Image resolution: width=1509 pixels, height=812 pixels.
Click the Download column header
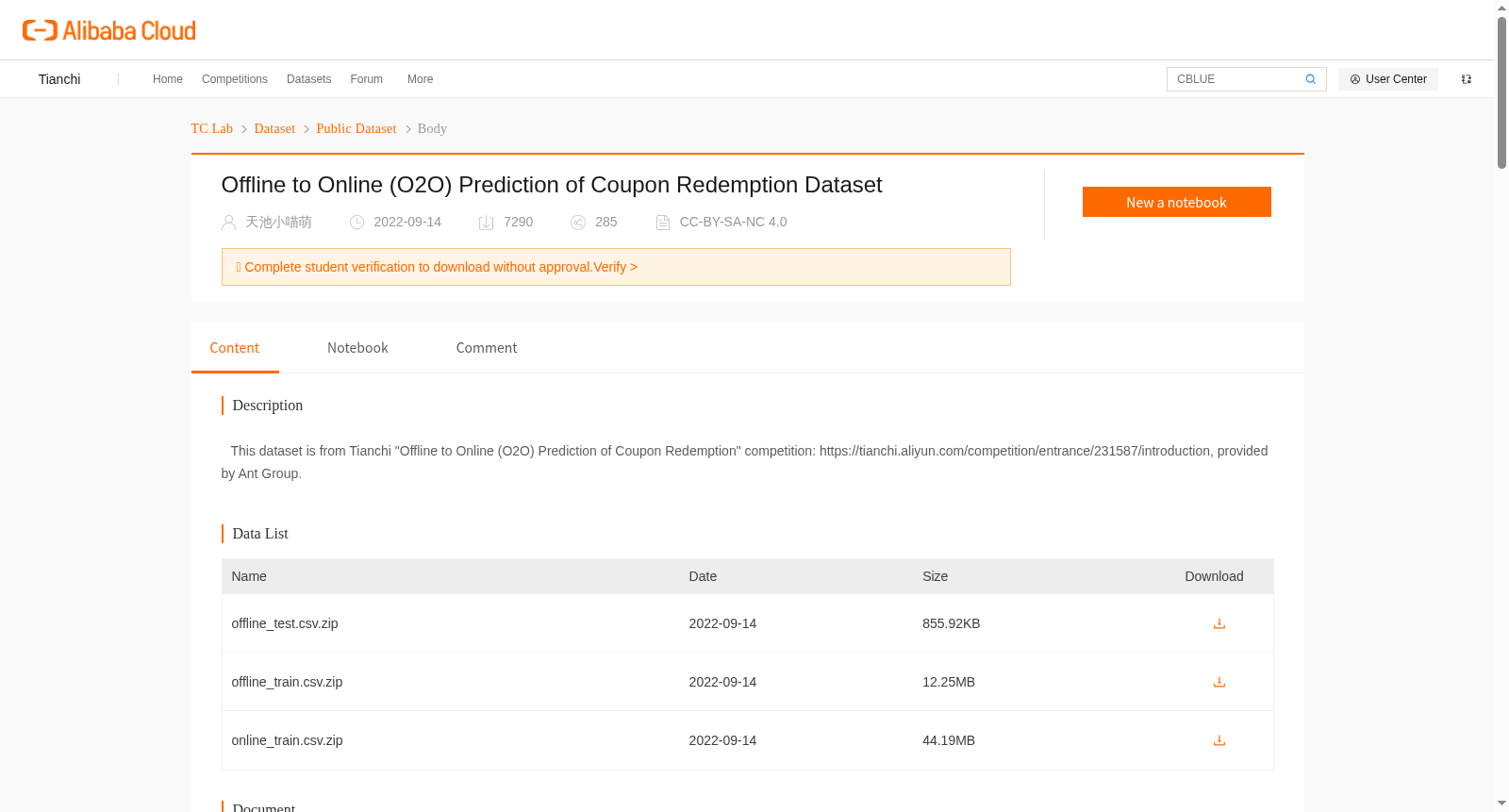(x=1214, y=576)
